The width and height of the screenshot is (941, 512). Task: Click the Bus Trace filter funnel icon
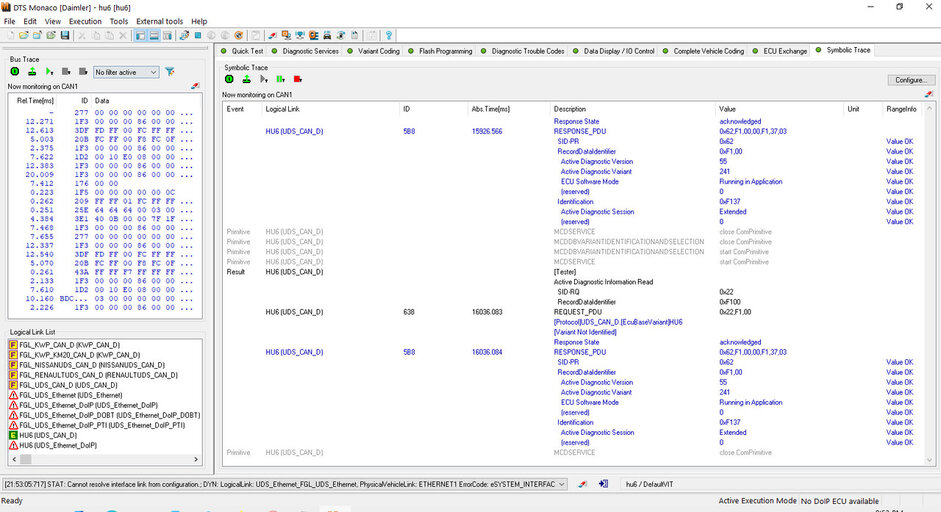tap(170, 72)
